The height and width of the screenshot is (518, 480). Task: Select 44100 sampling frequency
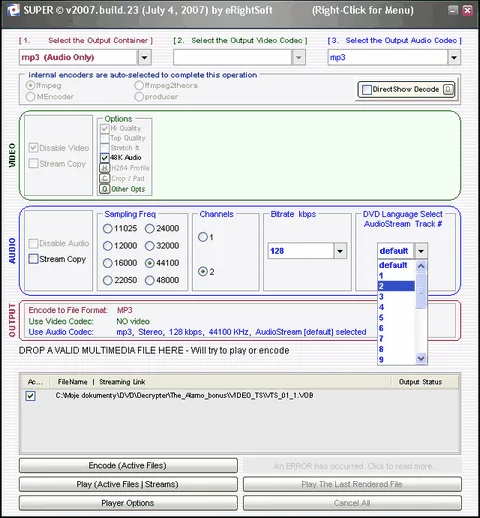click(150, 263)
